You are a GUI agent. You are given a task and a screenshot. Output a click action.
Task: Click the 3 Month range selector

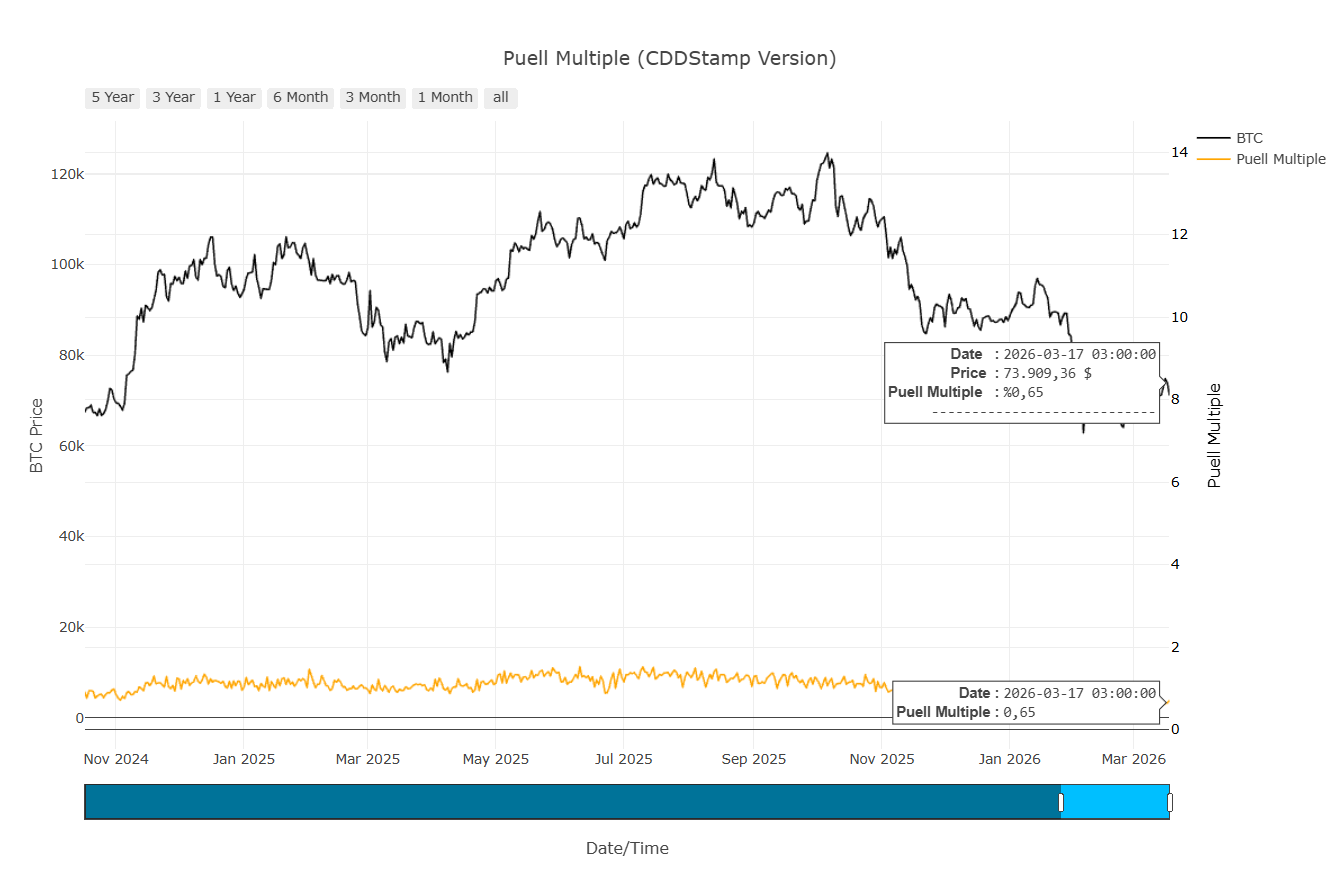(x=372, y=97)
